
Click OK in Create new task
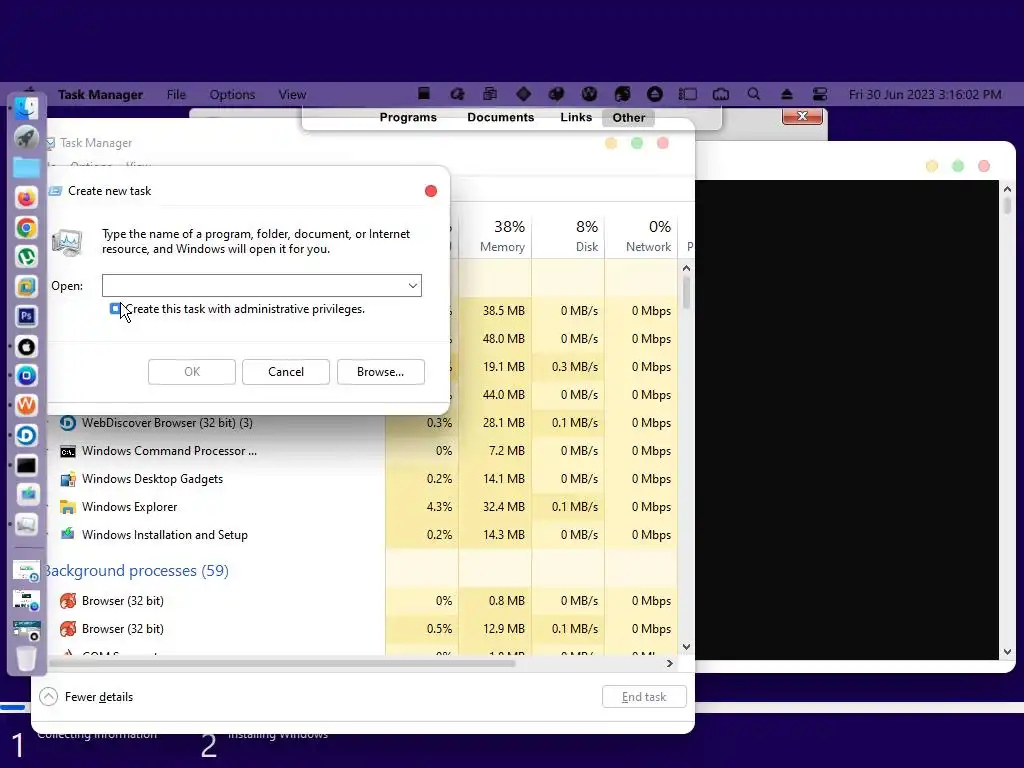(x=192, y=372)
